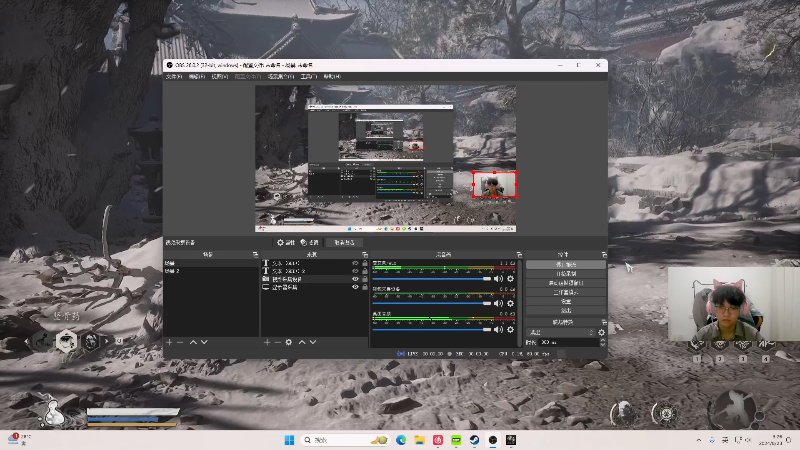Image resolution: width=800 pixels, height=450 pixels.
Task: Toggle lock on display capture source
Action: pos(365,287)
